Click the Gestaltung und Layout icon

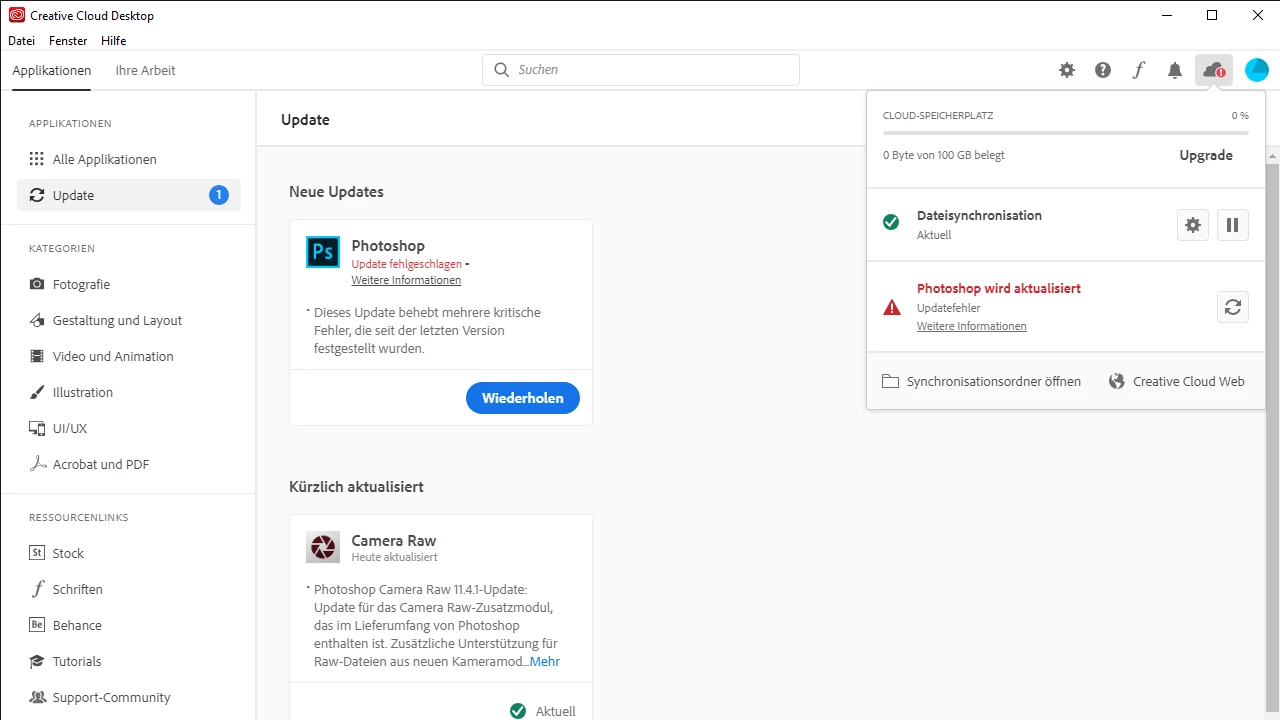pos(37,320)
